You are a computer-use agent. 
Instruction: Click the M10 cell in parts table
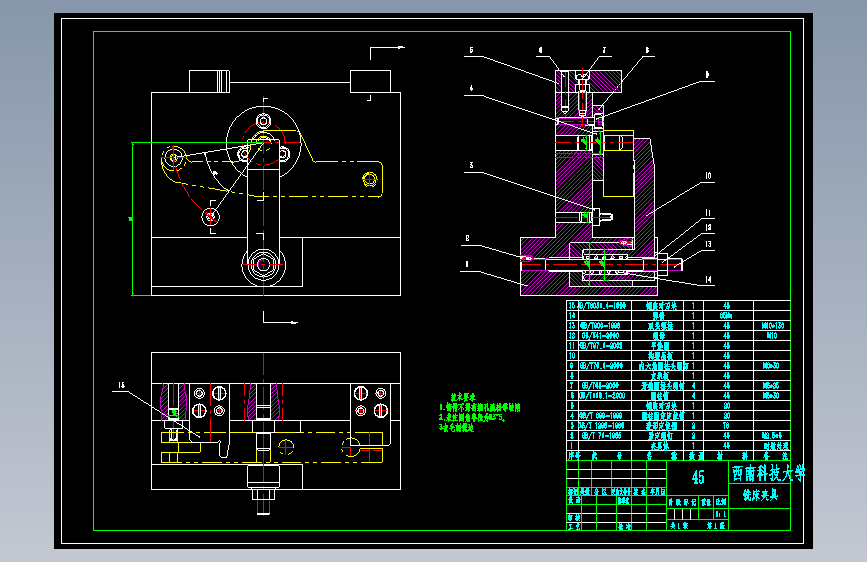tap(772, 336)
